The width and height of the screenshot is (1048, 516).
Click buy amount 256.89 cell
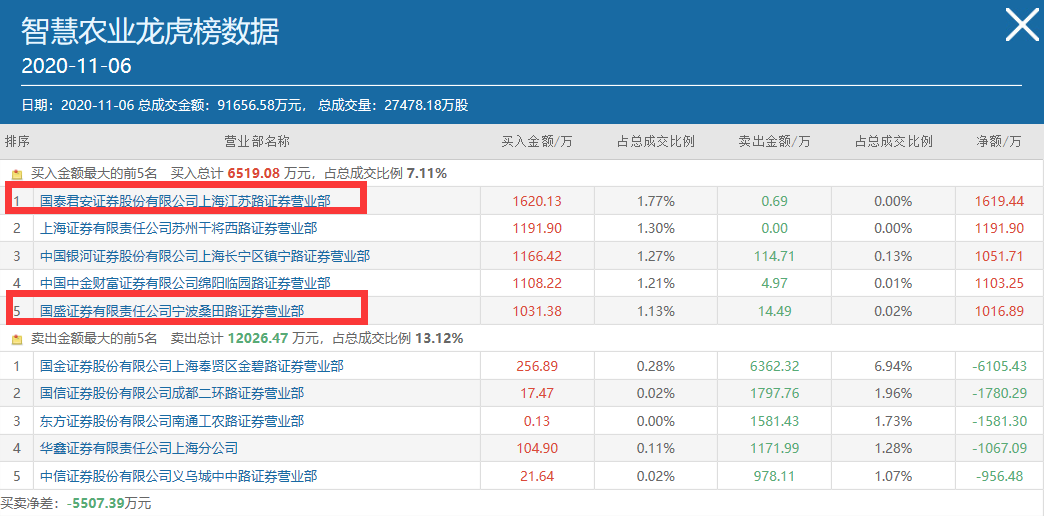click(537, 366)
